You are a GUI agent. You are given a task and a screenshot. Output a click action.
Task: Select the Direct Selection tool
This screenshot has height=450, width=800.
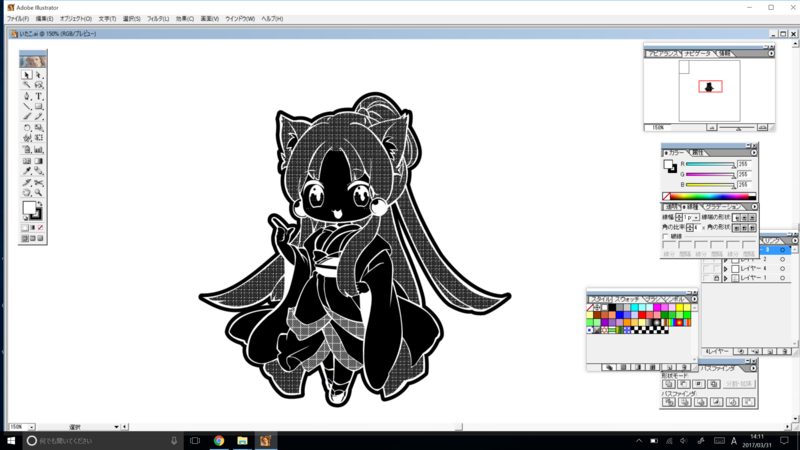(x=39, y=74)
